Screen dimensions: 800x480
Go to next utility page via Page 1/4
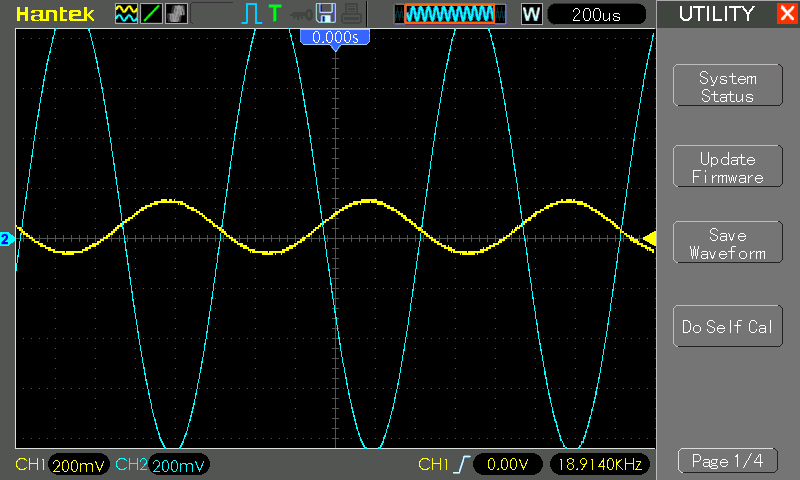tap(727, 461)
